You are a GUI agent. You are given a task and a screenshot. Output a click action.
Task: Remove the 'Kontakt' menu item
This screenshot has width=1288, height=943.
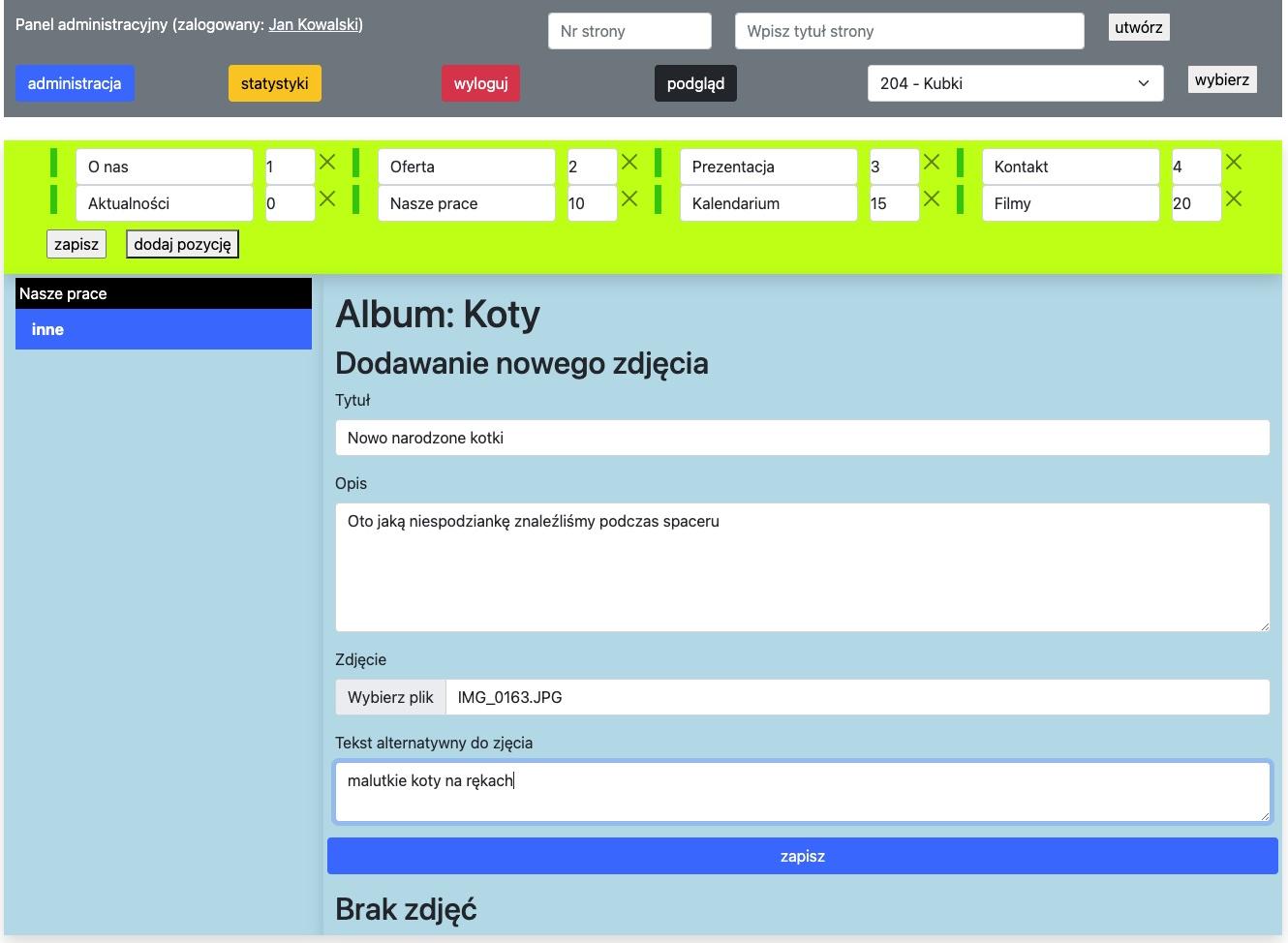[1234, 163]
